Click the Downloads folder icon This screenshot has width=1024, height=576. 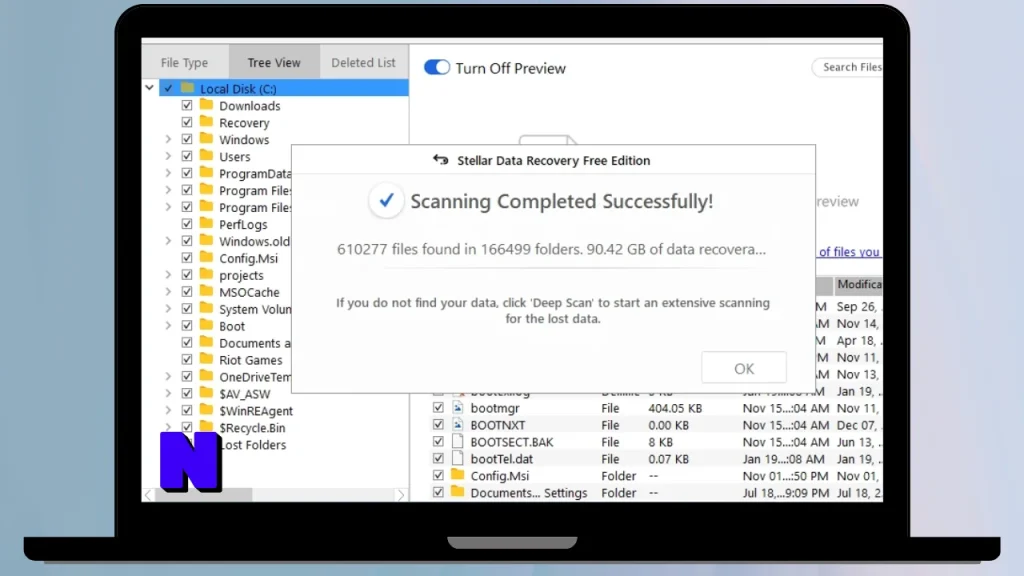tap(206, 104)
